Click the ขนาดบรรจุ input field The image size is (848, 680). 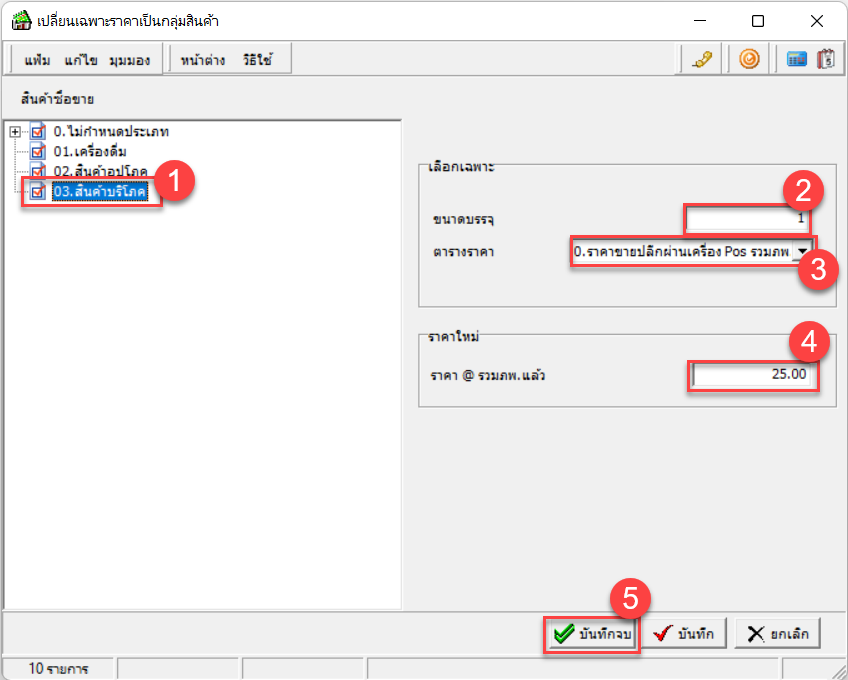click(748, 219)
